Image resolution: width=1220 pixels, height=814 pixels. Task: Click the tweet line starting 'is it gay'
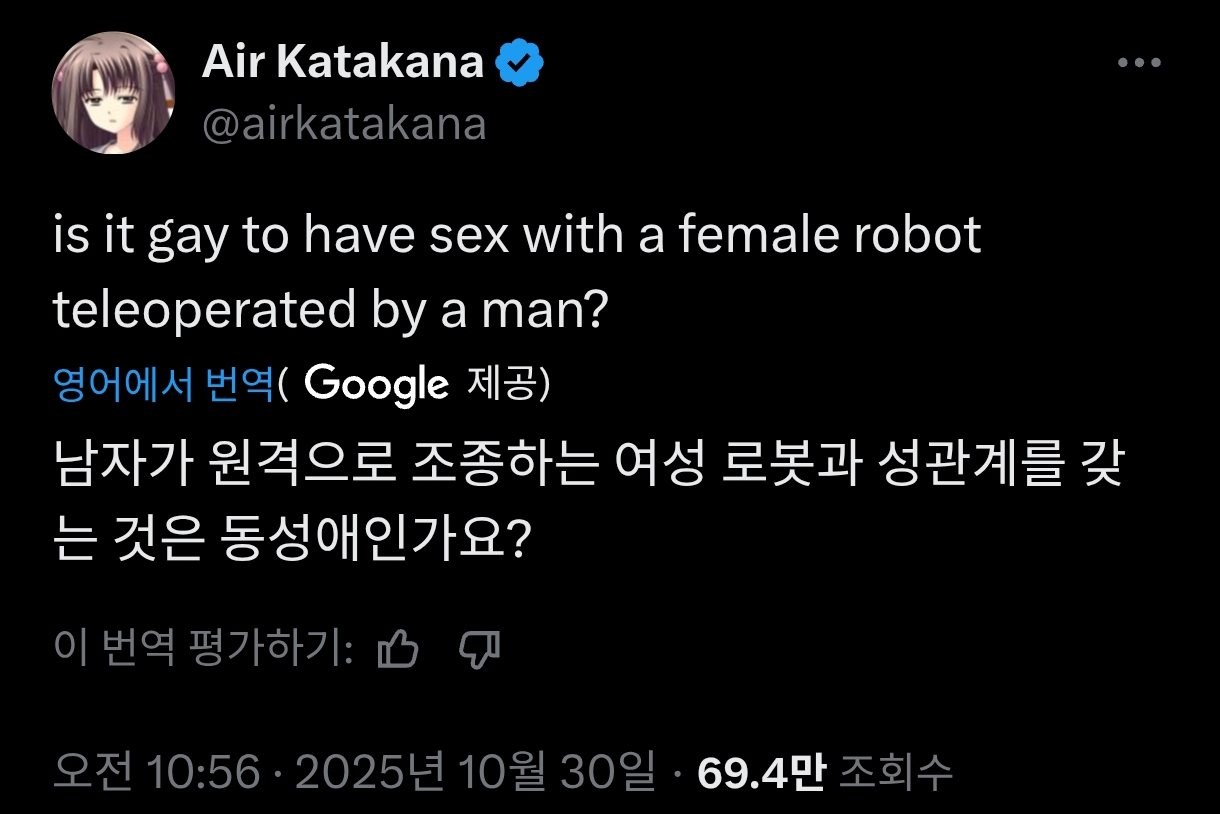click(516, 237)
